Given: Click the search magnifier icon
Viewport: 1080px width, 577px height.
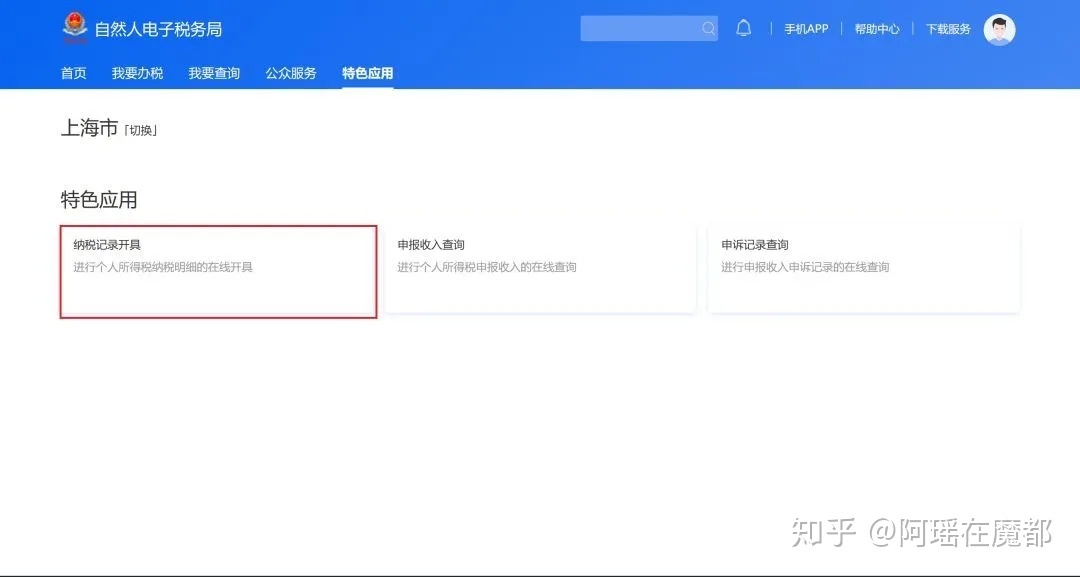Looking at the screenshot, I should click(x=708, y=28).
